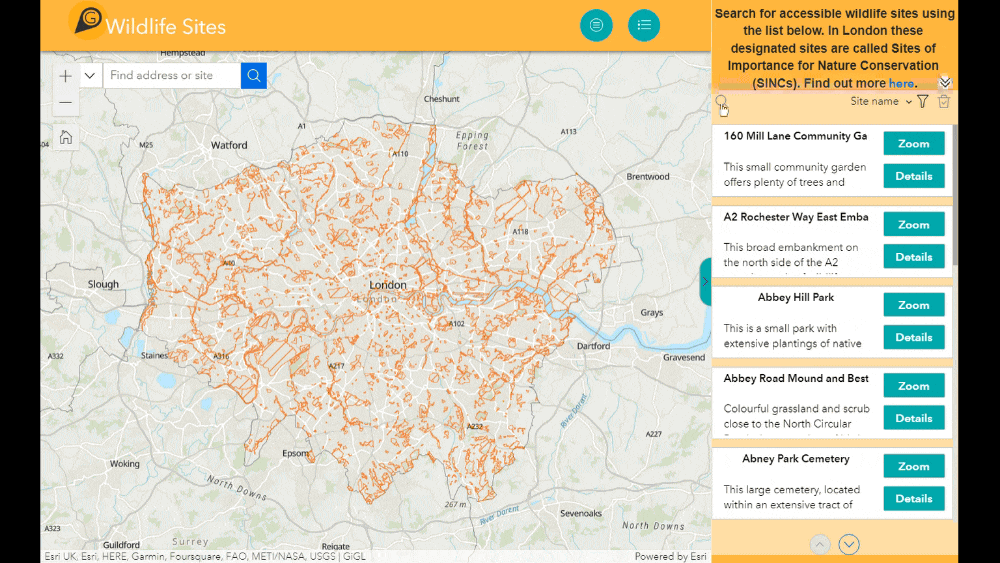This screenshot has width=1000, height=563.
Task: Open the teal list view button
Action: tap(644, 26)
